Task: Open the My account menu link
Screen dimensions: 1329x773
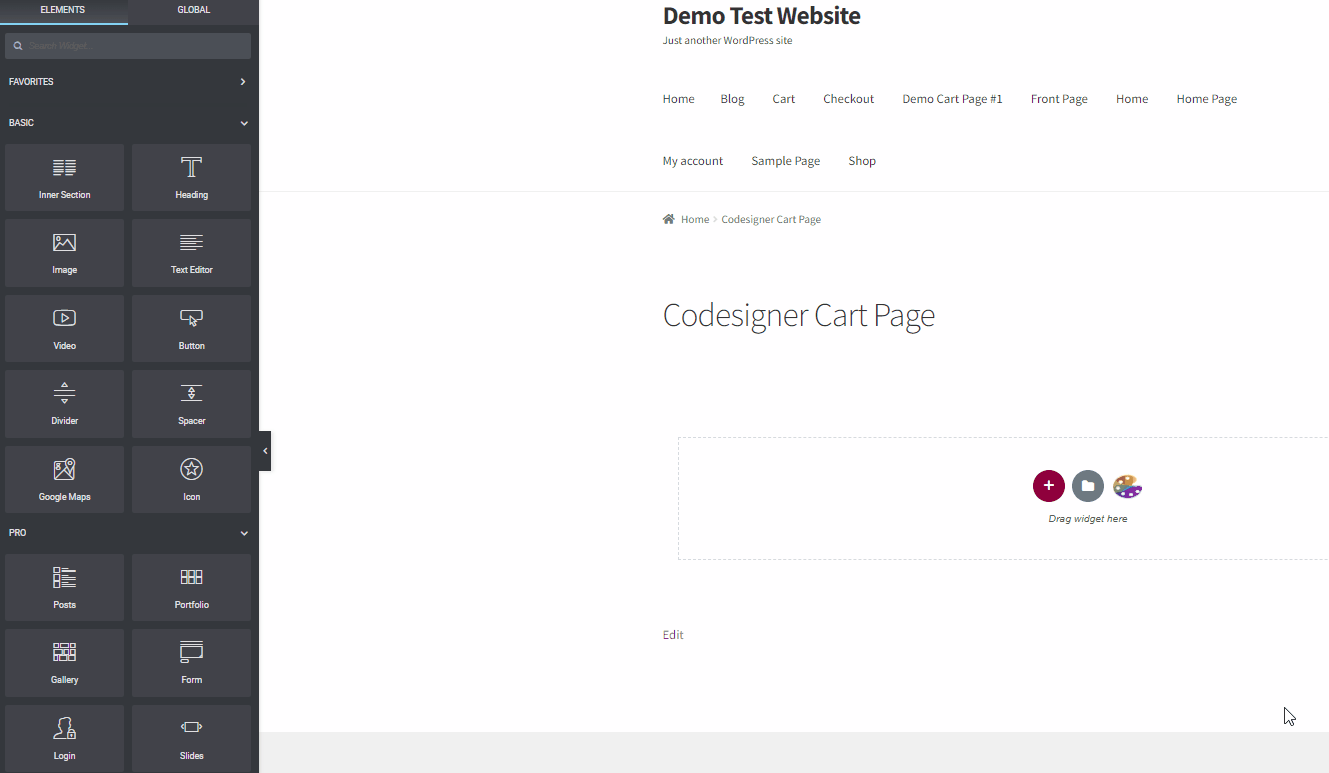Action: point(693,161)
